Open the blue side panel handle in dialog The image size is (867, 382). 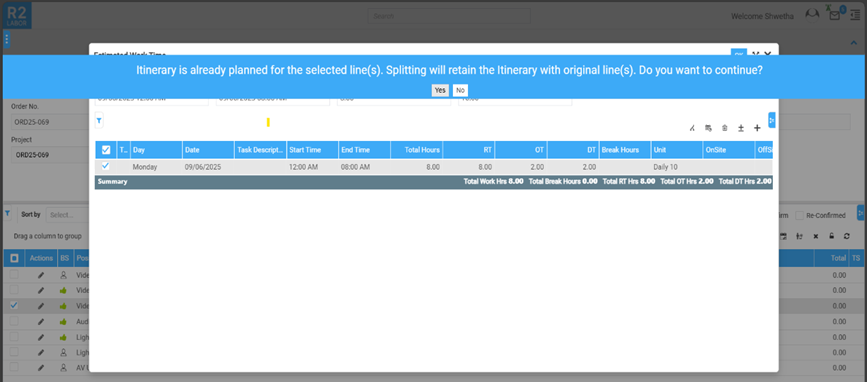[772, 120]
